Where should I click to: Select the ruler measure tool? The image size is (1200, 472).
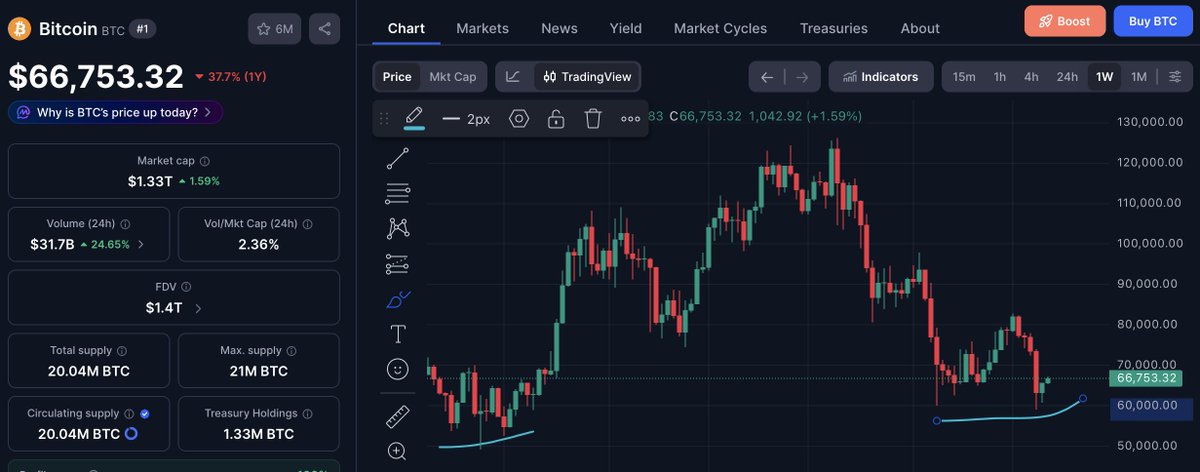(x=397, y=416)
